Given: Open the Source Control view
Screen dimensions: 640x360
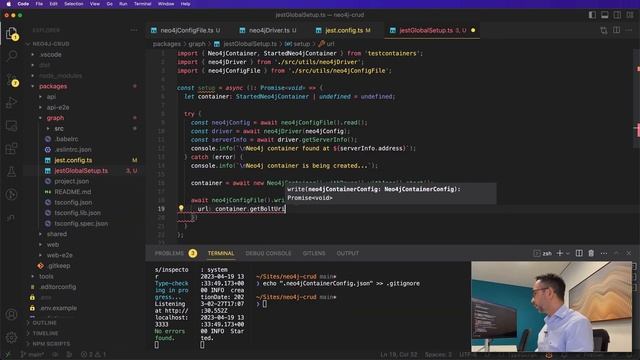Looking at the screenshot, I should pyautogui.click(x=11, y=79).
